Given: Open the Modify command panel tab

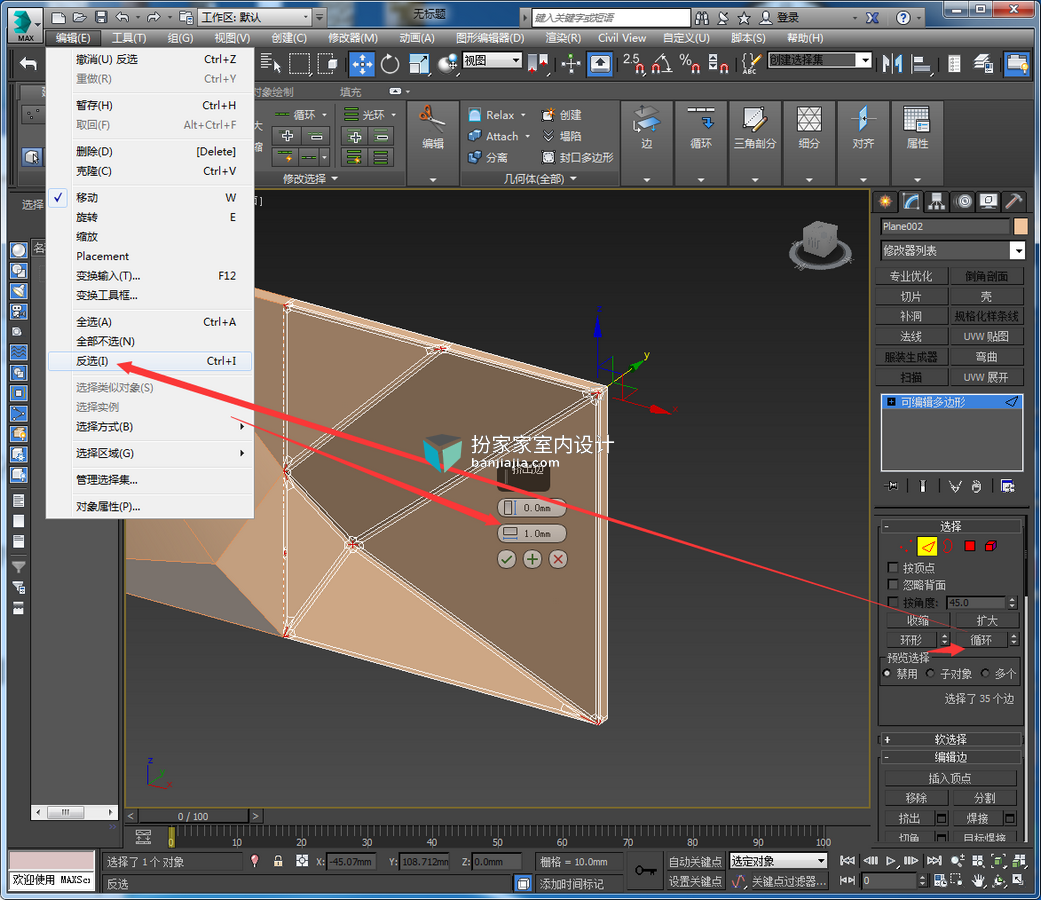Looking at the screenshot, I should pyautogui.click(x=911, y=202).
